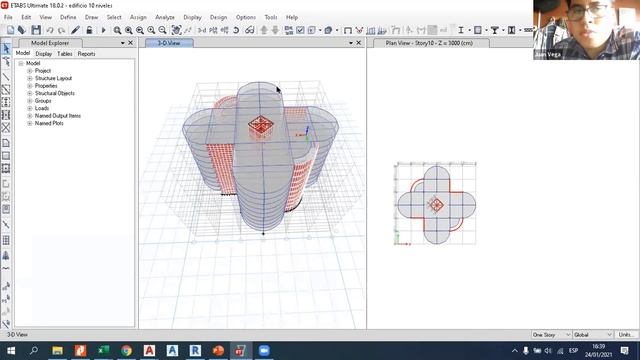Open Windows Start menu
The image size is (640, 360).
coord(11,351)
